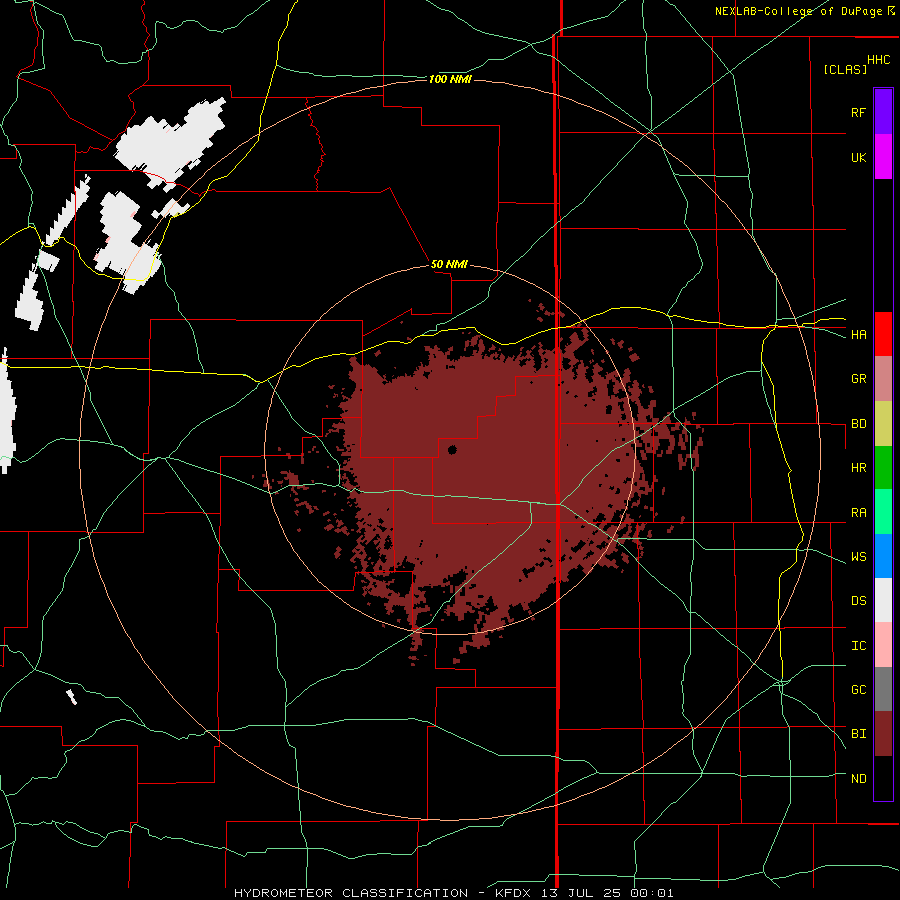Click the WS blue legend swatch
The height and width of the screenshot is (900, 900).
(x=883, y=556)
